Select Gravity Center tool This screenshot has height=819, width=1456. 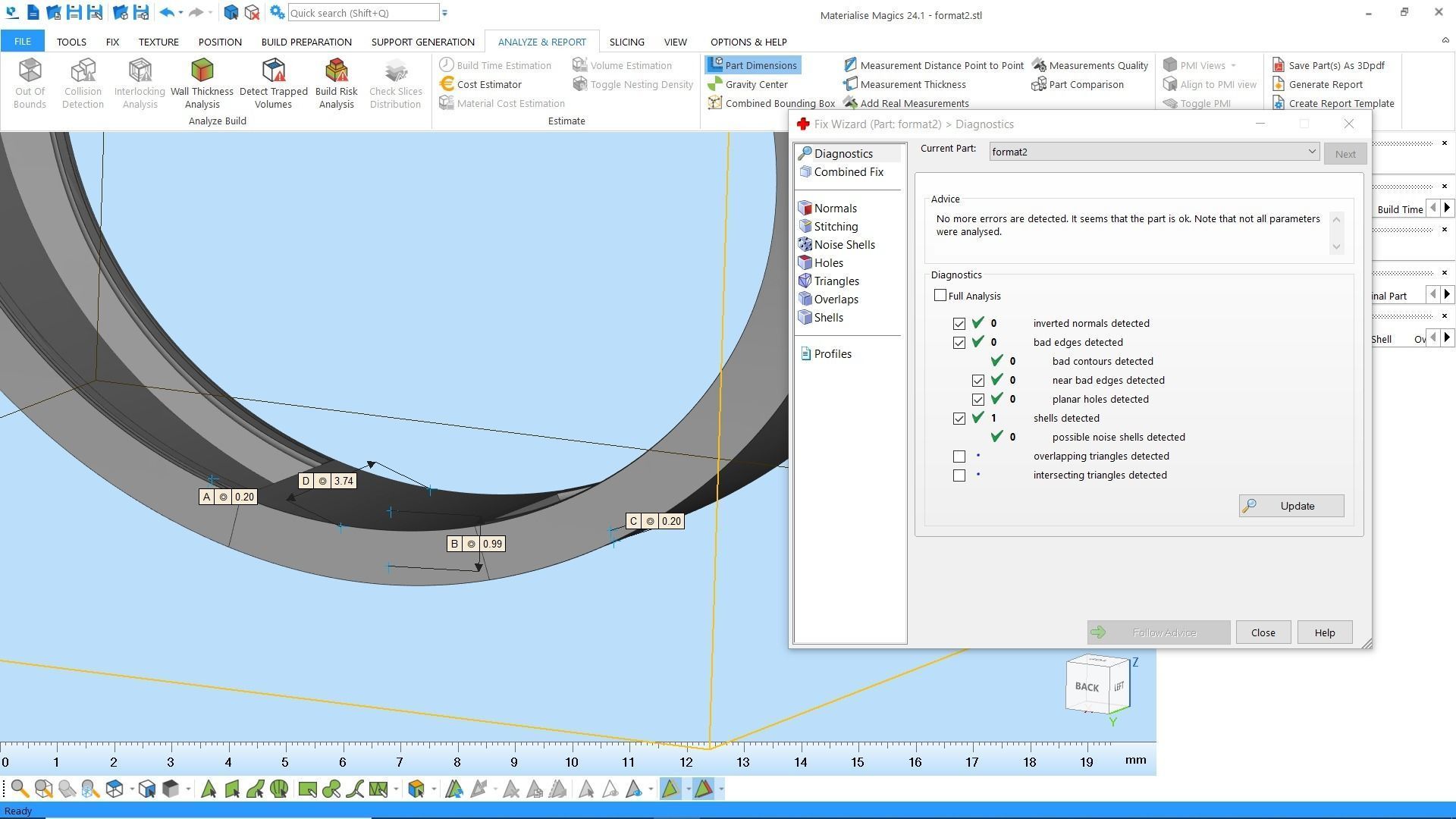point(755,84)
